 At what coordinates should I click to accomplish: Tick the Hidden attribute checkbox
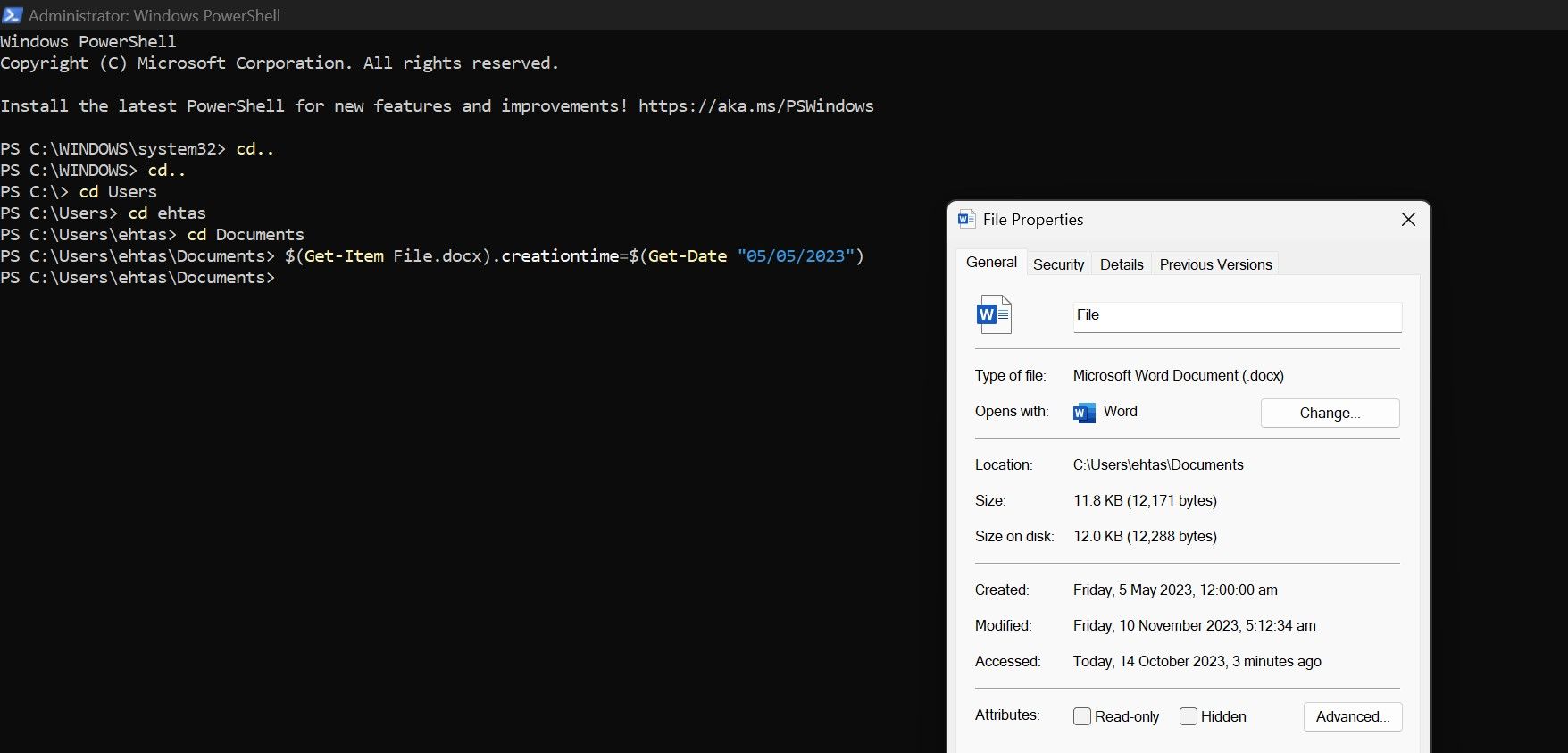tap(1189, 716)
